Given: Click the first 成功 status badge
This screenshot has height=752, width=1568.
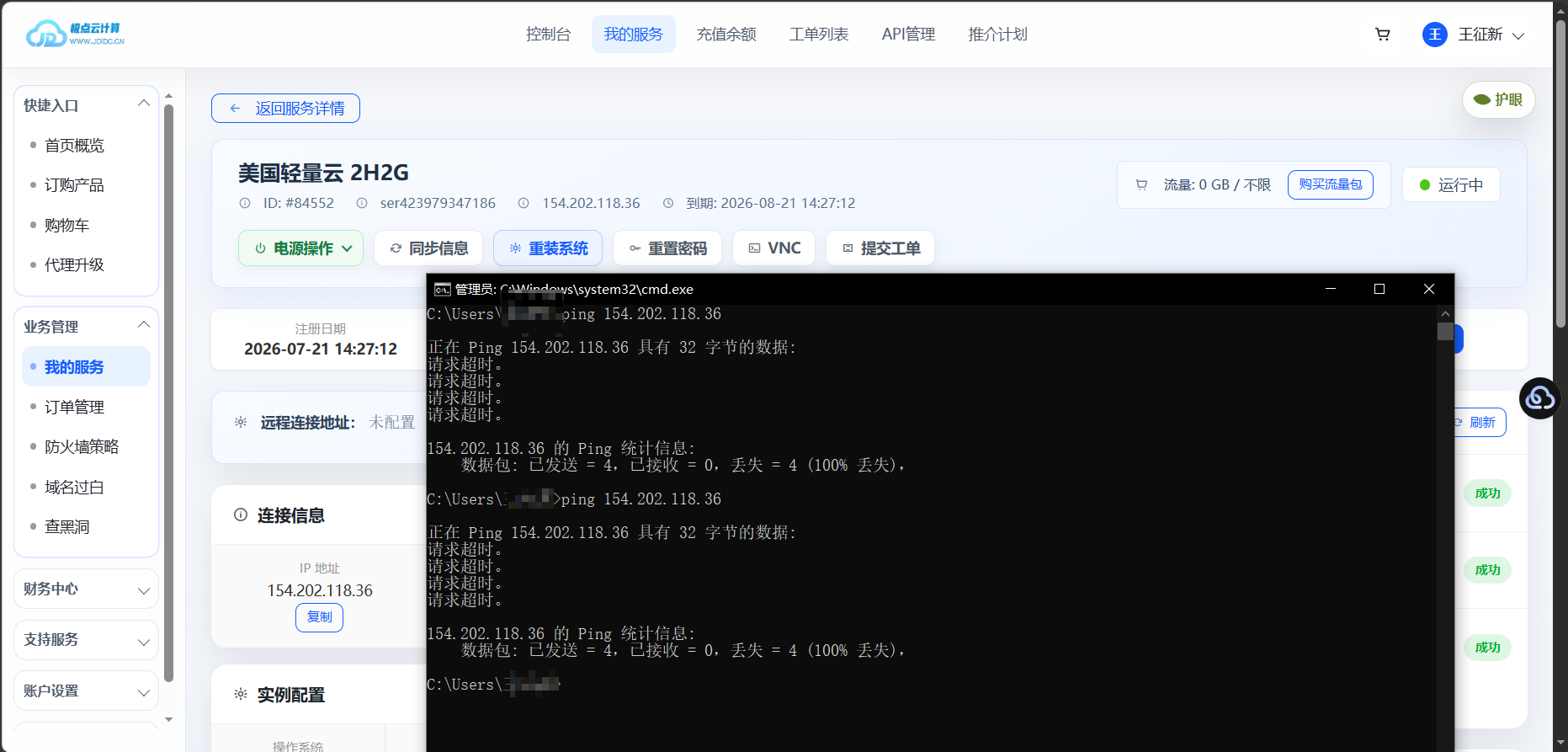Looking at the screenshot, I should 1487,493.
